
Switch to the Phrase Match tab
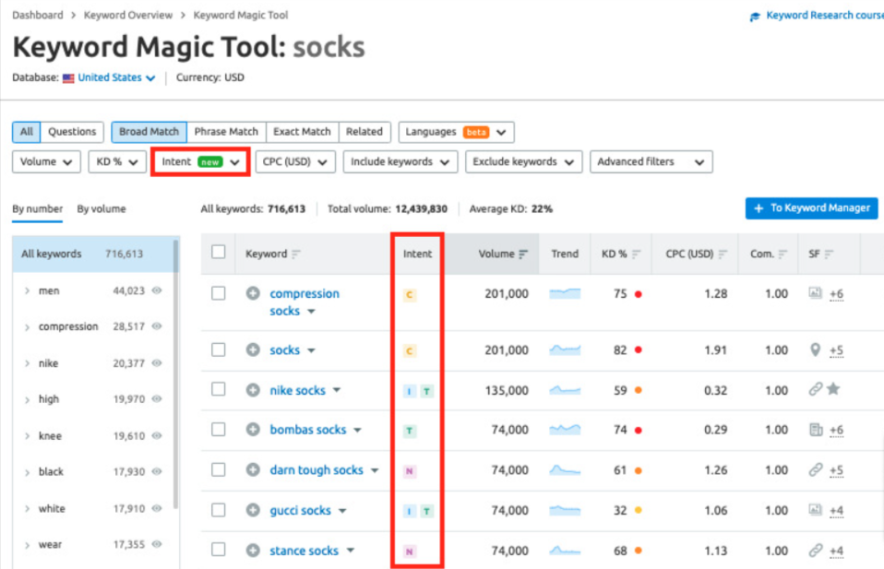tap(226, 132)
